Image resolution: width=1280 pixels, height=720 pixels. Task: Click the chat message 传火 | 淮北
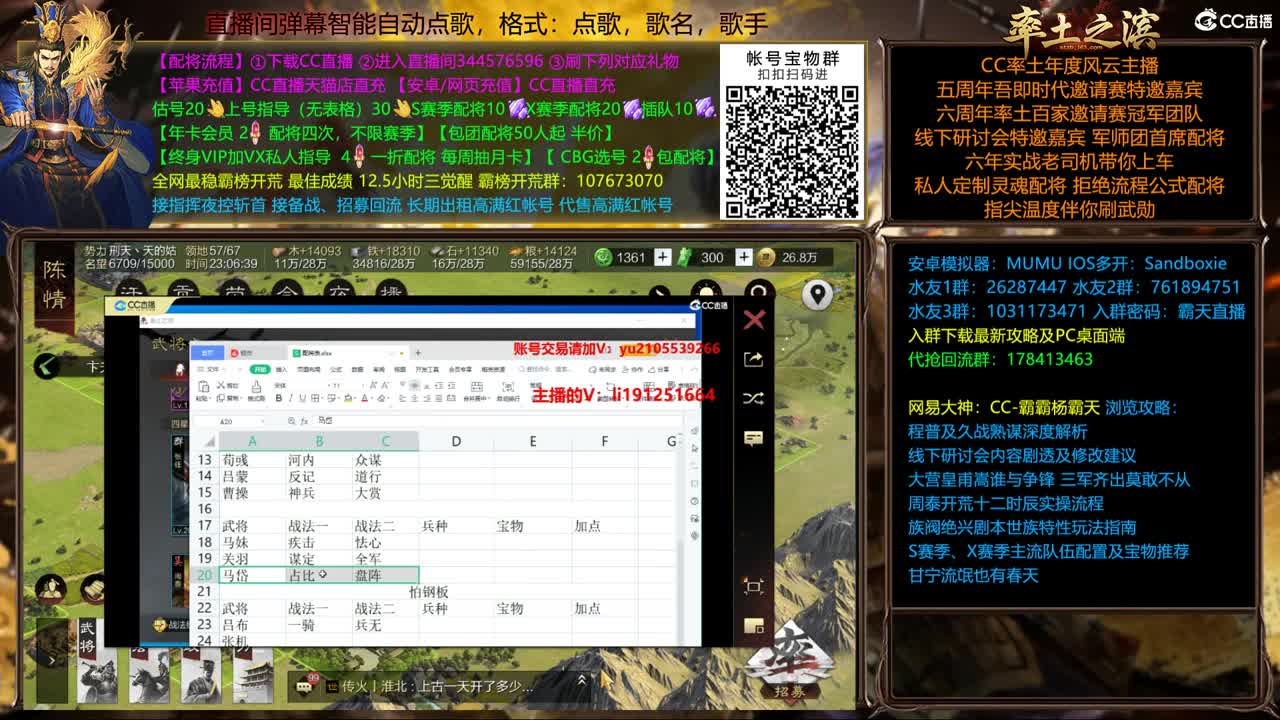437,686
